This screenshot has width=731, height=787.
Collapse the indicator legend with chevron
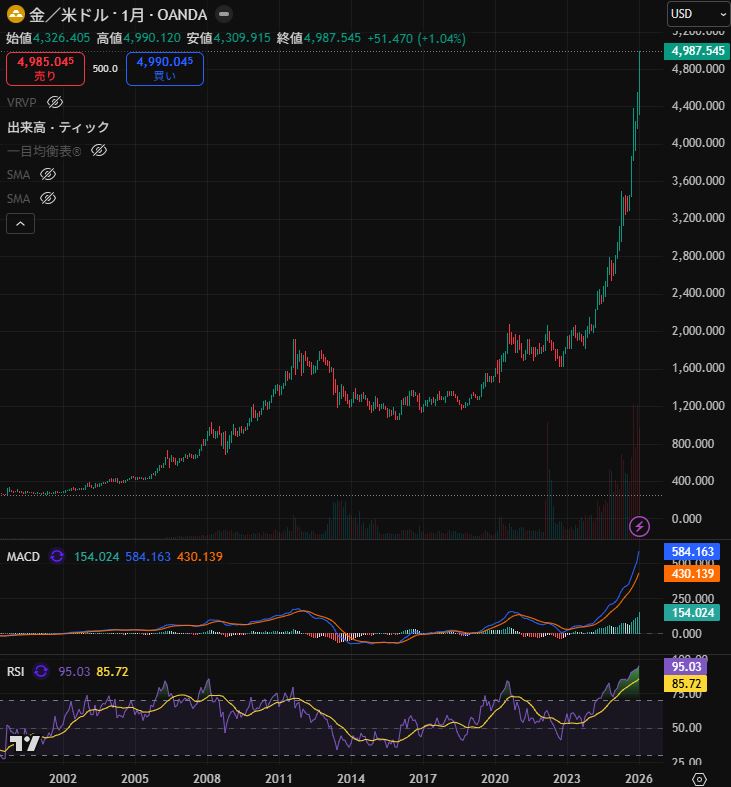[x=21, y=224]
